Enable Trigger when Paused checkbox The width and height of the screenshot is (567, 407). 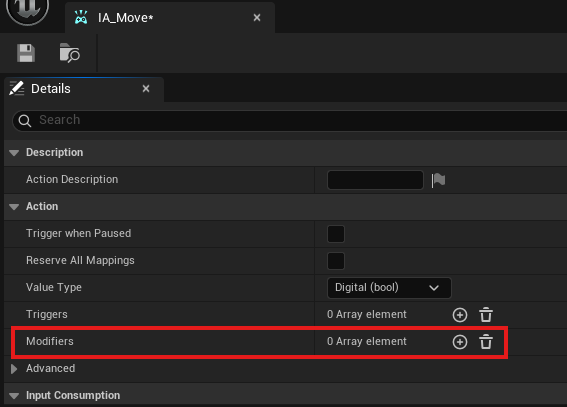coord(336,234)
